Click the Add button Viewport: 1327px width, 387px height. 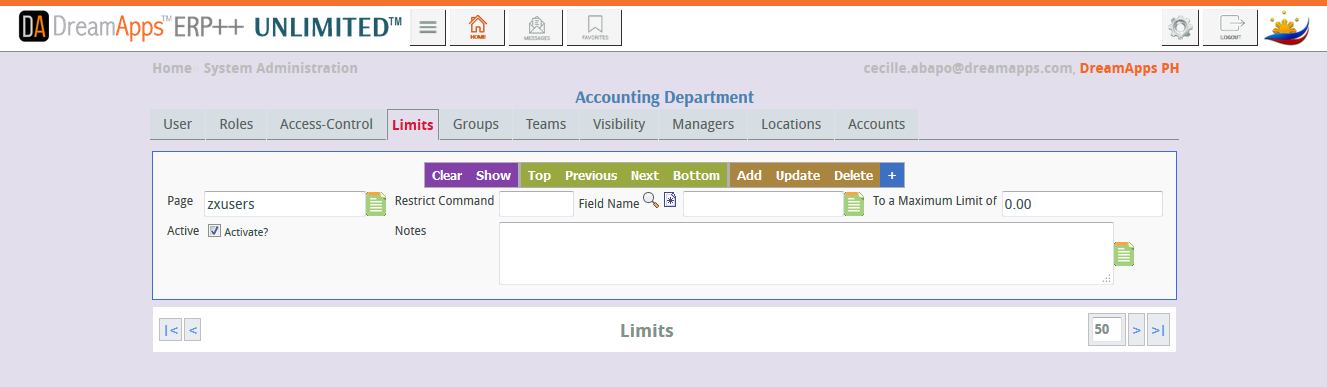click(x=749, y=175)
